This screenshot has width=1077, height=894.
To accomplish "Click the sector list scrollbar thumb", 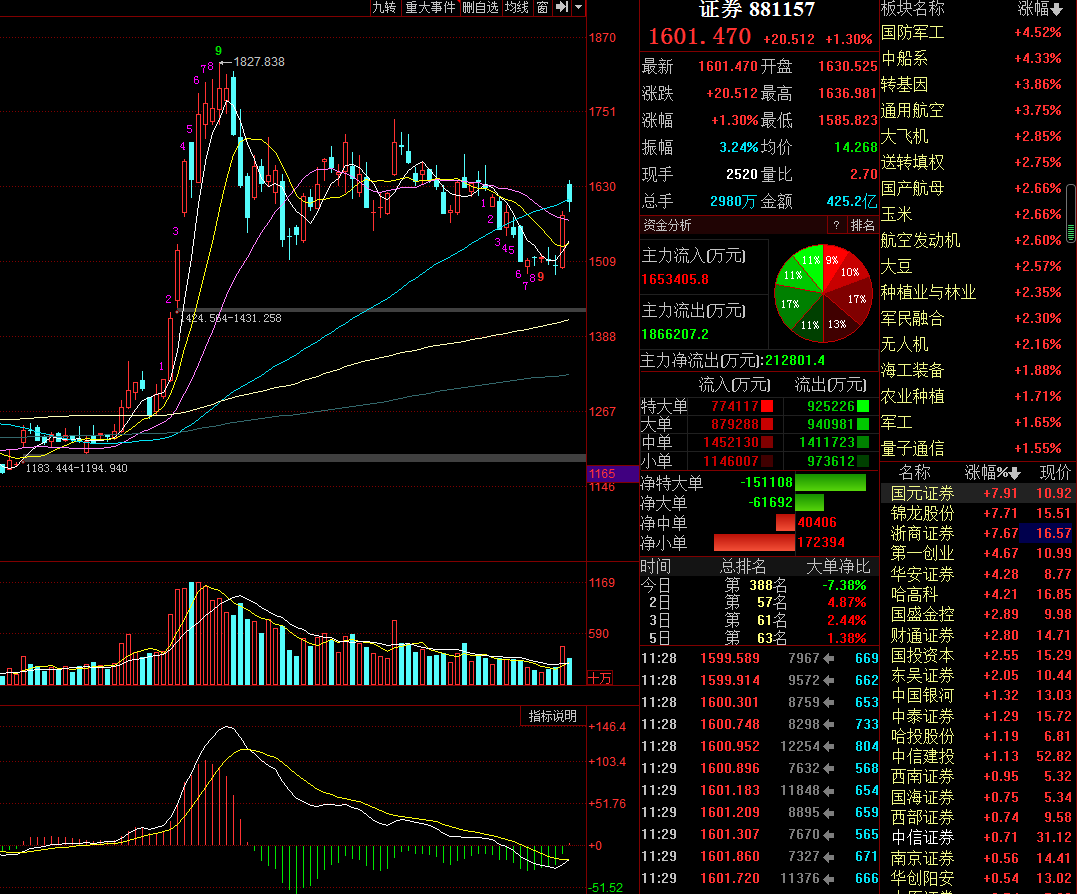I will [x=1071, y=214].
